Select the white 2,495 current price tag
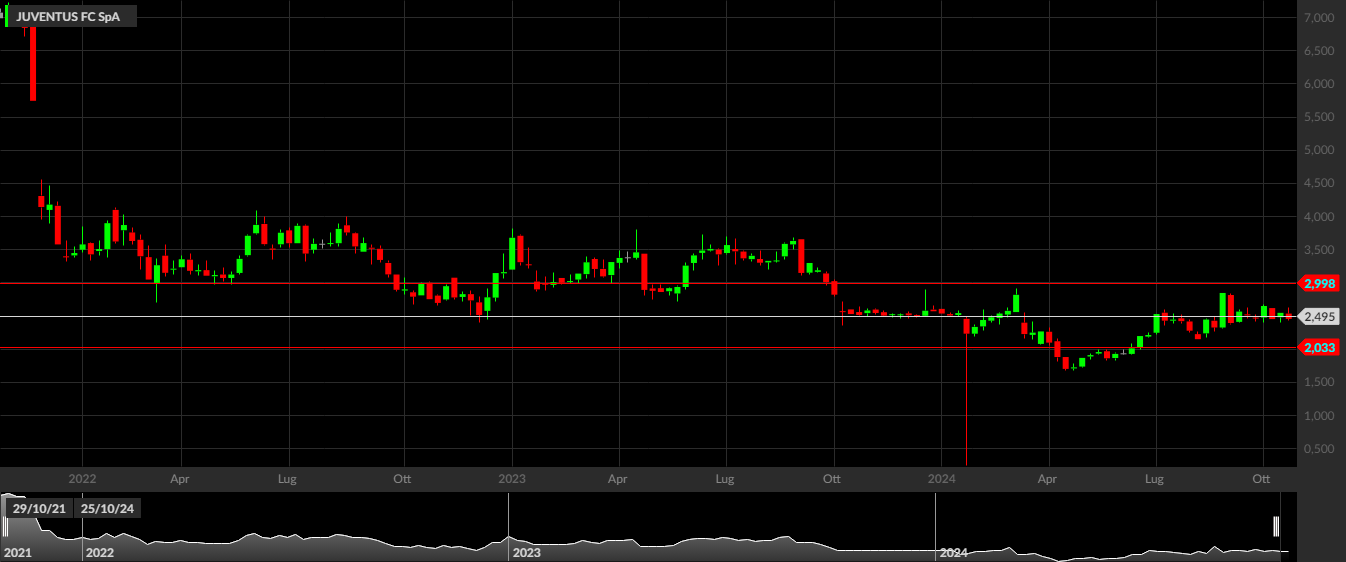Viewport: 1346px width, 562px height. [x=1320, y=317]
